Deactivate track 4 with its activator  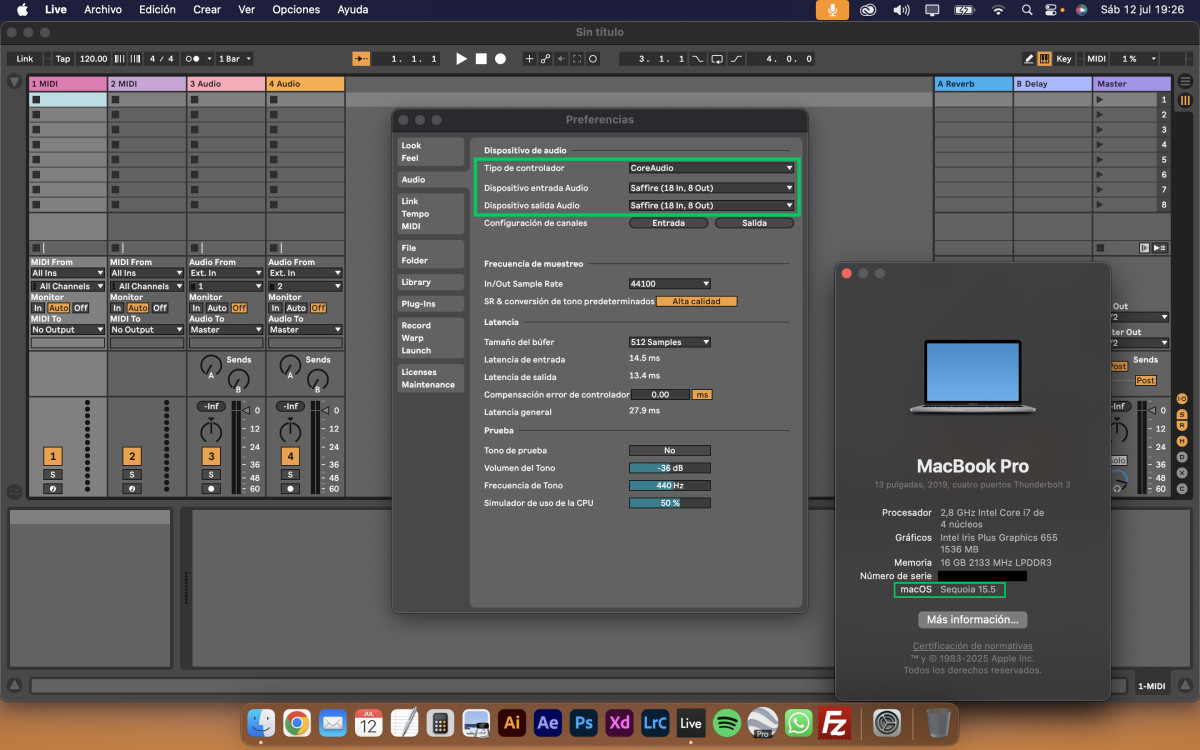point(290,456)
